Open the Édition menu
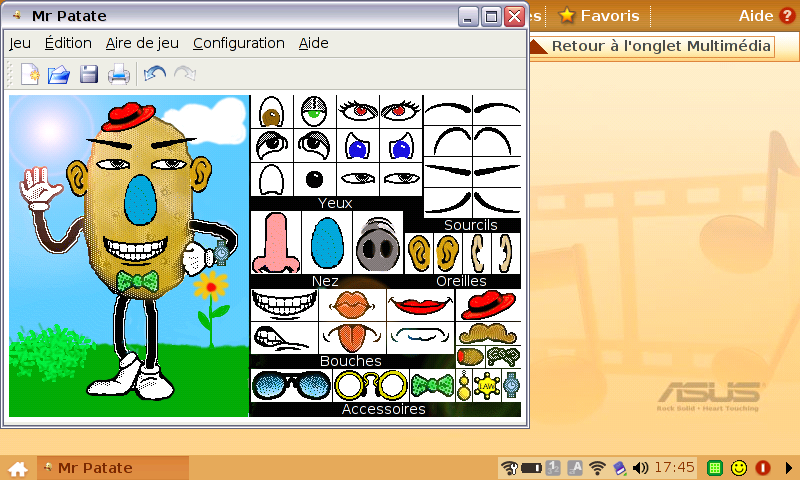 pyautogui.click(x=68, y=43)
